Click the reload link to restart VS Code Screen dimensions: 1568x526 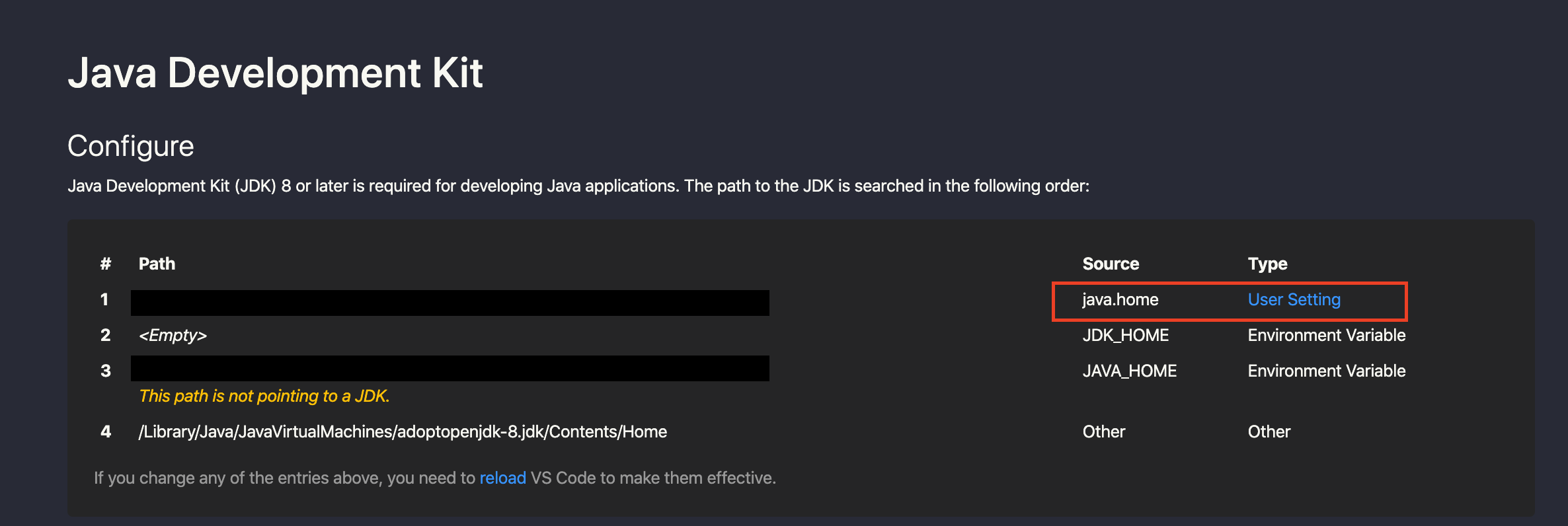502,478
